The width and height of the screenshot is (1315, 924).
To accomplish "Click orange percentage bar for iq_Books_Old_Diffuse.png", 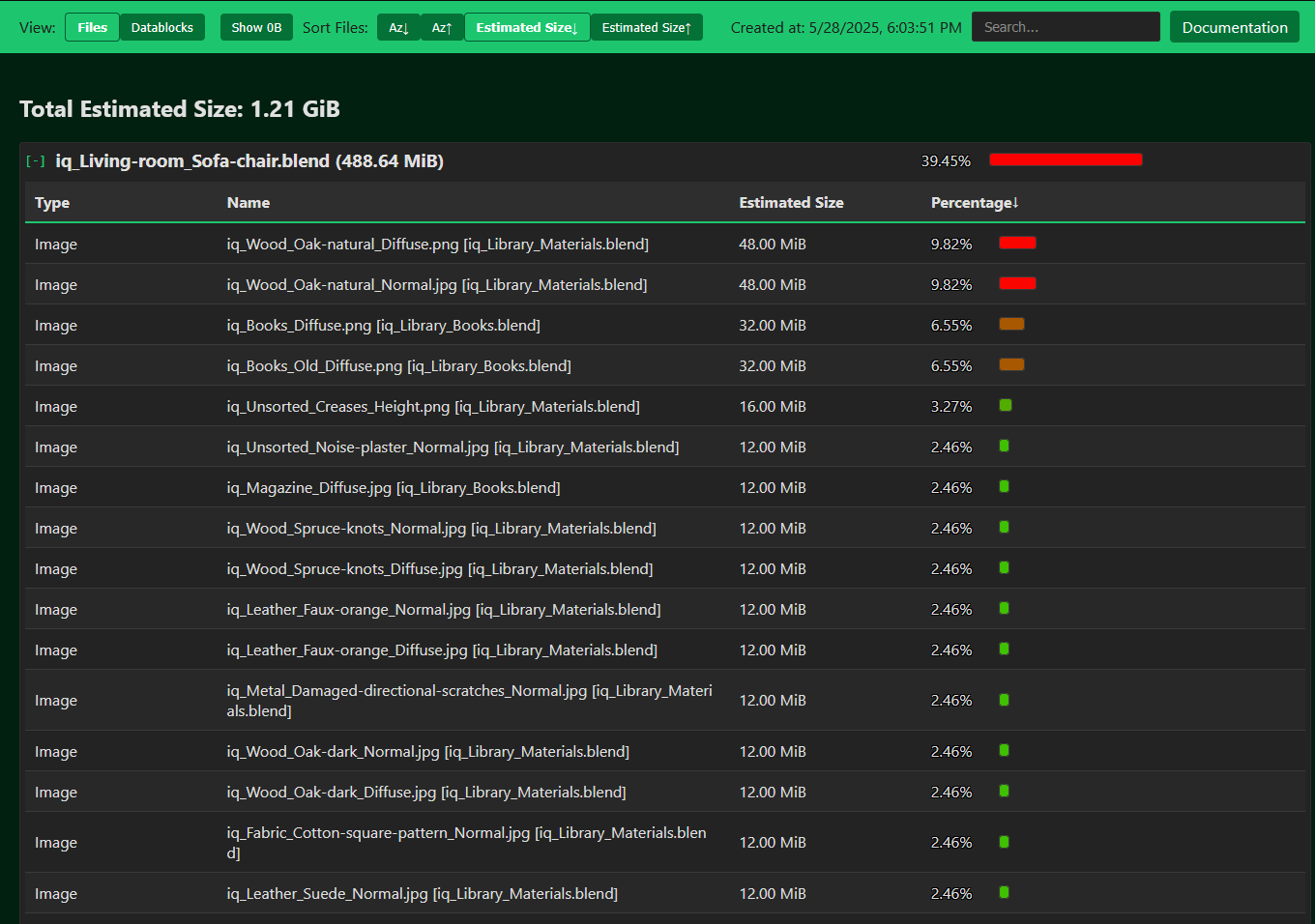I will (1011, 364).
